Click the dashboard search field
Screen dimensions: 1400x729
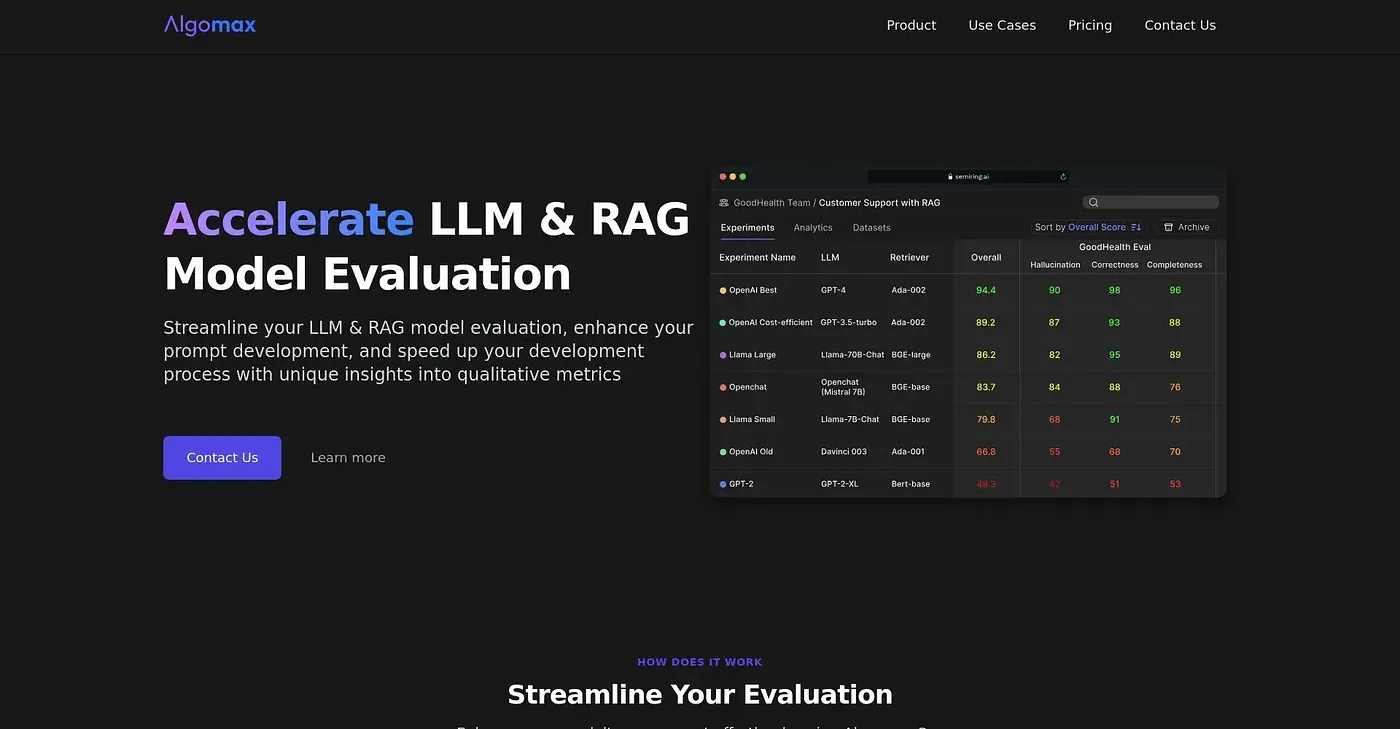coord(1151,202)
